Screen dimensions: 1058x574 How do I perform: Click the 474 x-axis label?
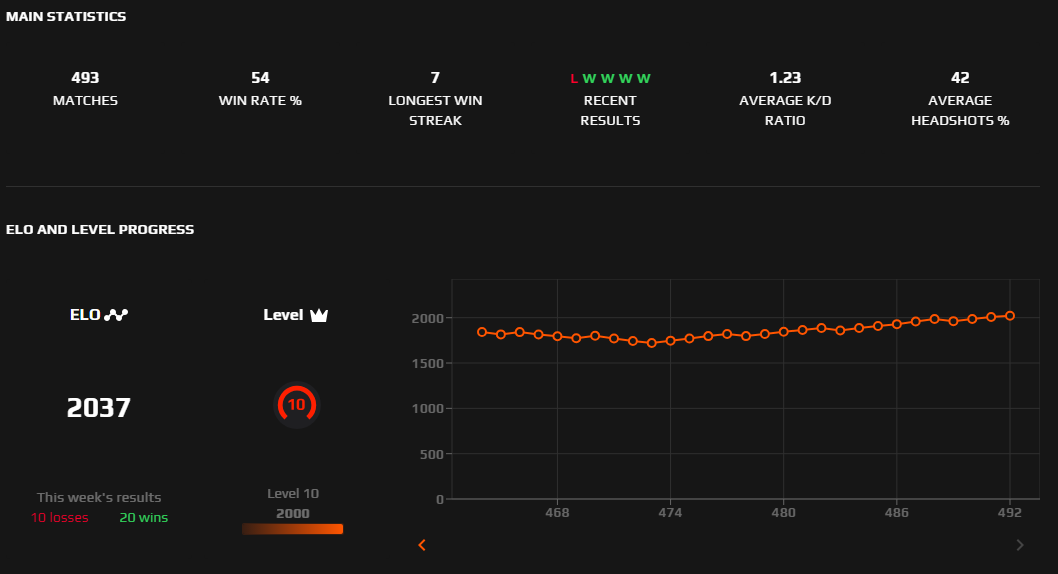(x=670, y=513)
